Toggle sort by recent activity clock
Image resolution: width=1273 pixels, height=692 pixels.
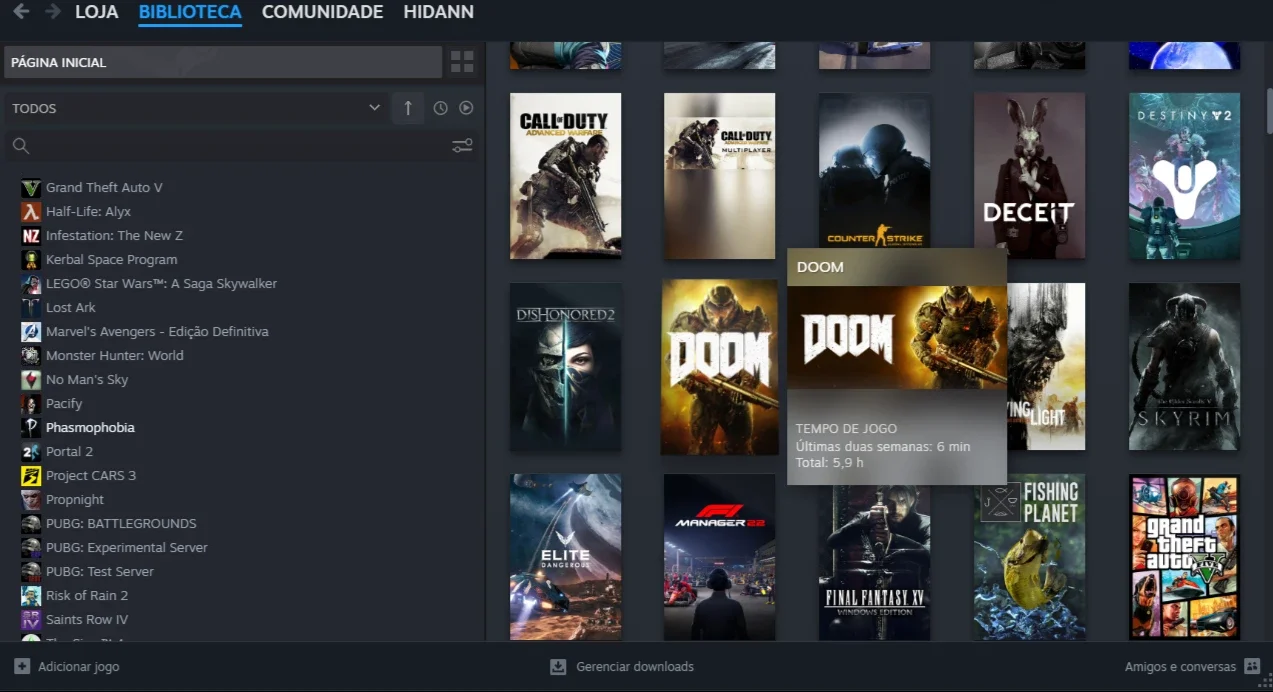click(441, 108)
